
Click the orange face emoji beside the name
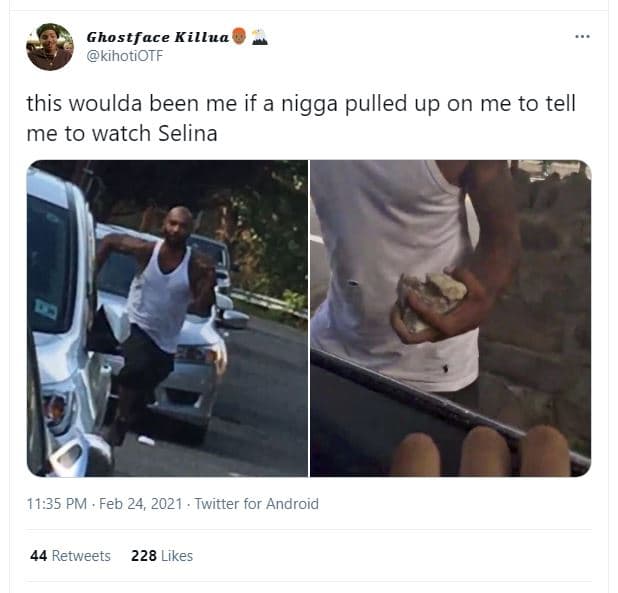pyautogui.click(x=239, y=36)
